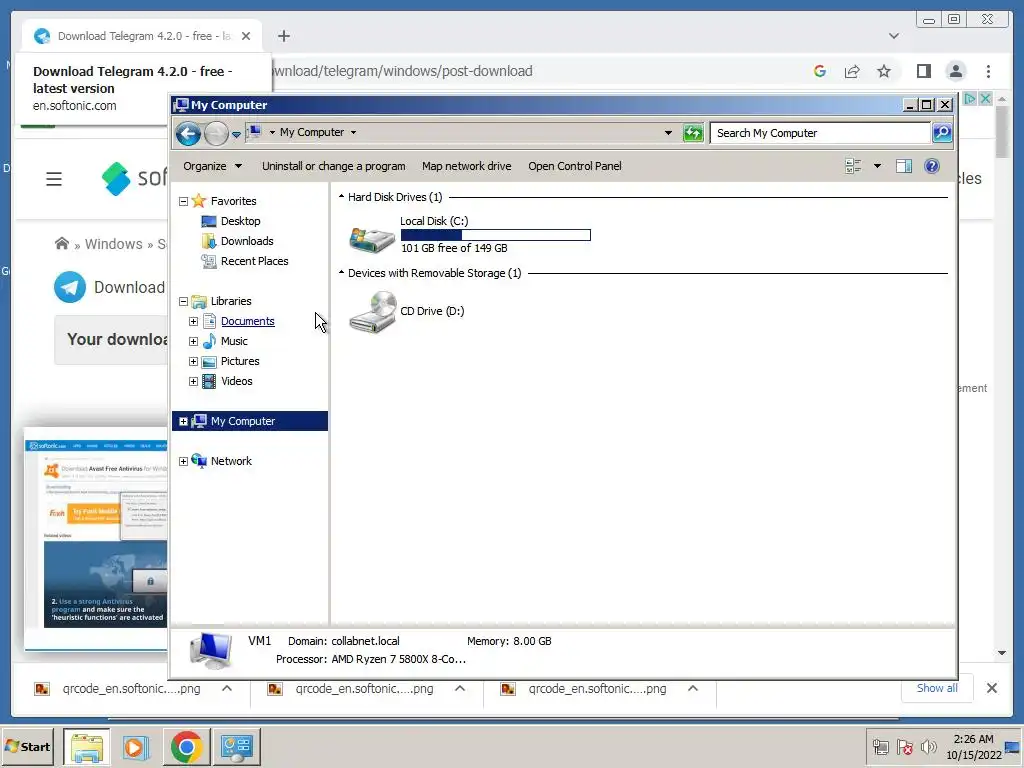Click the Pictures library icon
This screenshot has height=768, width=1024.
coord(209,362)
